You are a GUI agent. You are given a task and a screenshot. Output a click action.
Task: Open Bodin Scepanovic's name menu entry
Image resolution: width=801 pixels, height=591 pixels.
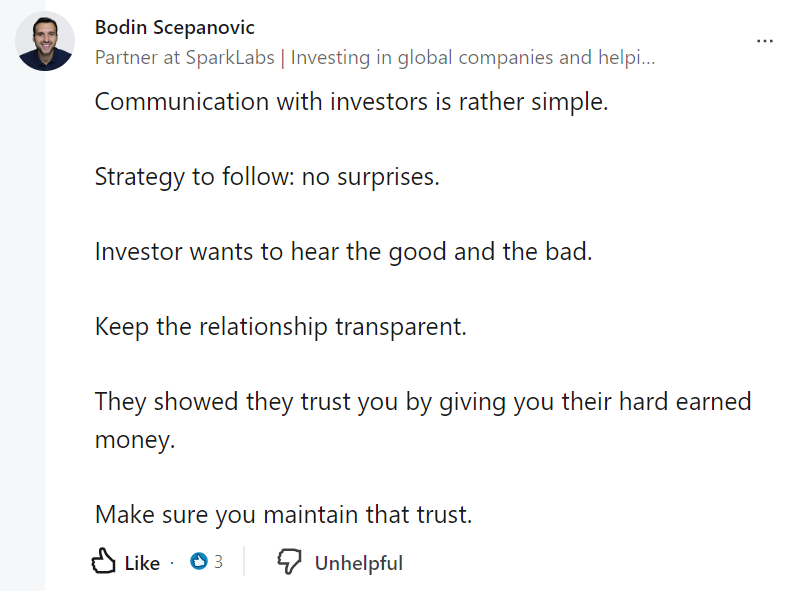click(x=174, y=27)
